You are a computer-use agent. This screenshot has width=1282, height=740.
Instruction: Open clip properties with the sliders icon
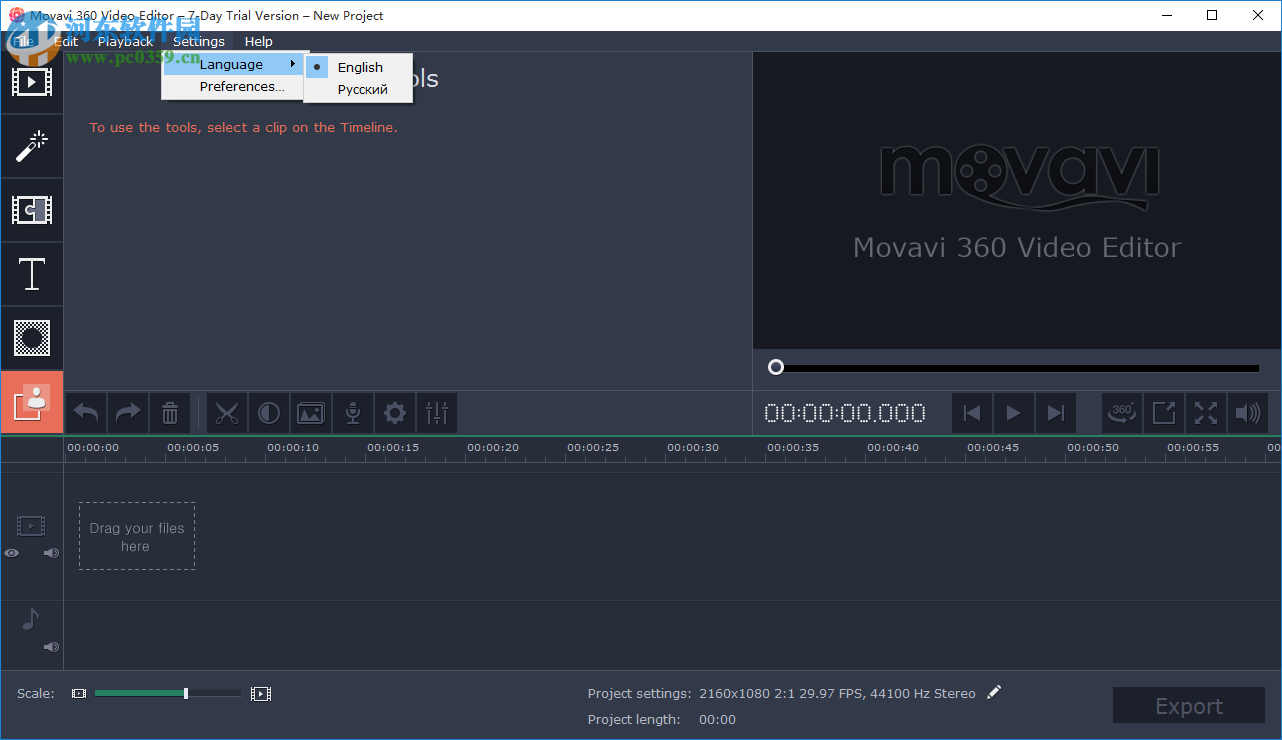click(x=437, y=413)
